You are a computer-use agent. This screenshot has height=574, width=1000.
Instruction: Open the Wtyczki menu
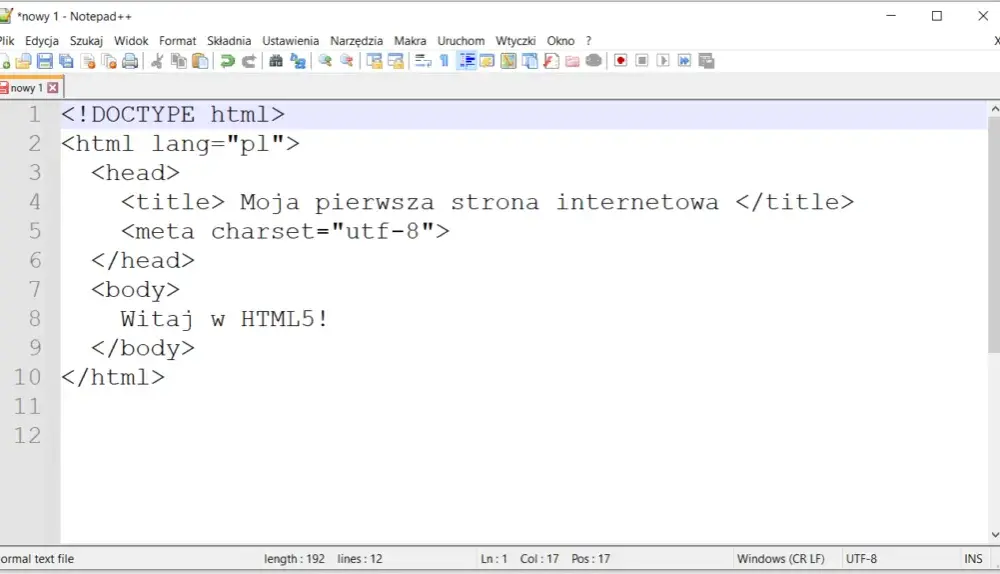516,41
